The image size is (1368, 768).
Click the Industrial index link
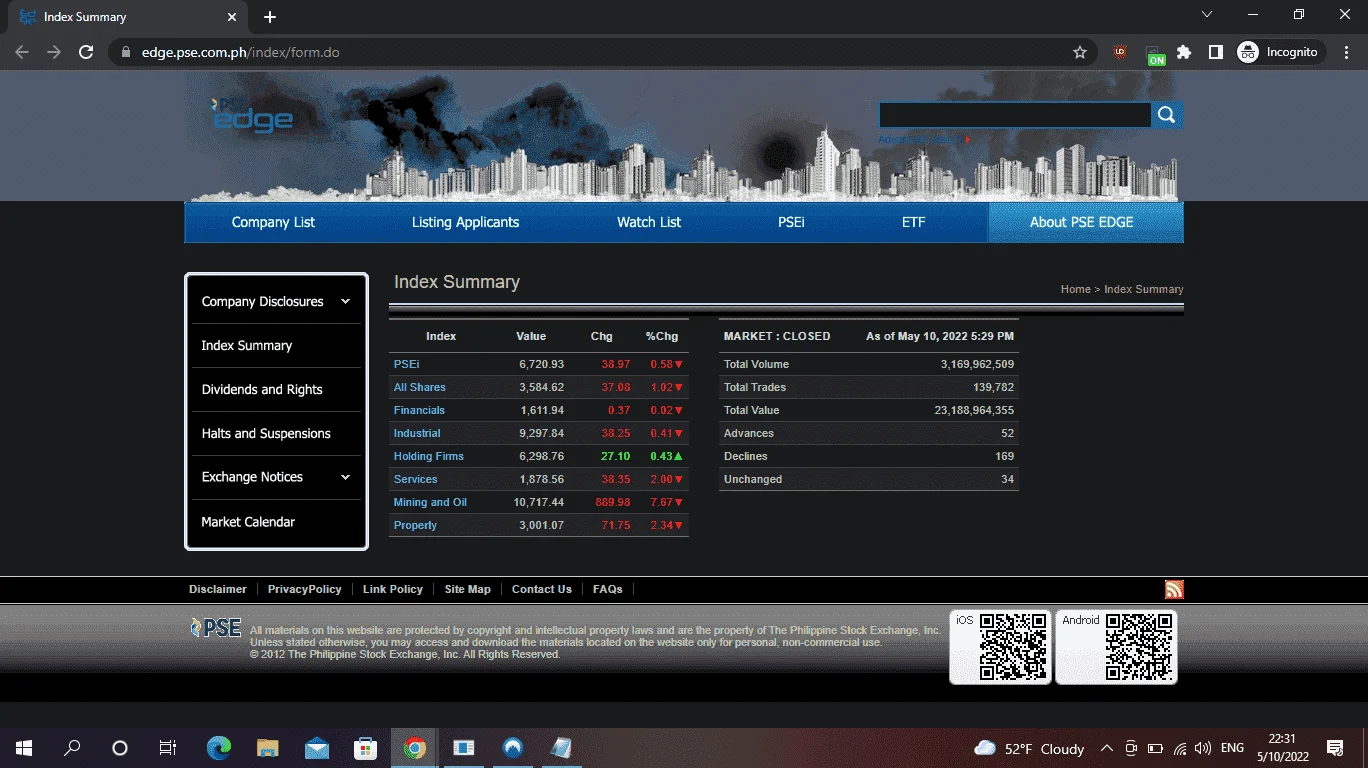[417, 433]
